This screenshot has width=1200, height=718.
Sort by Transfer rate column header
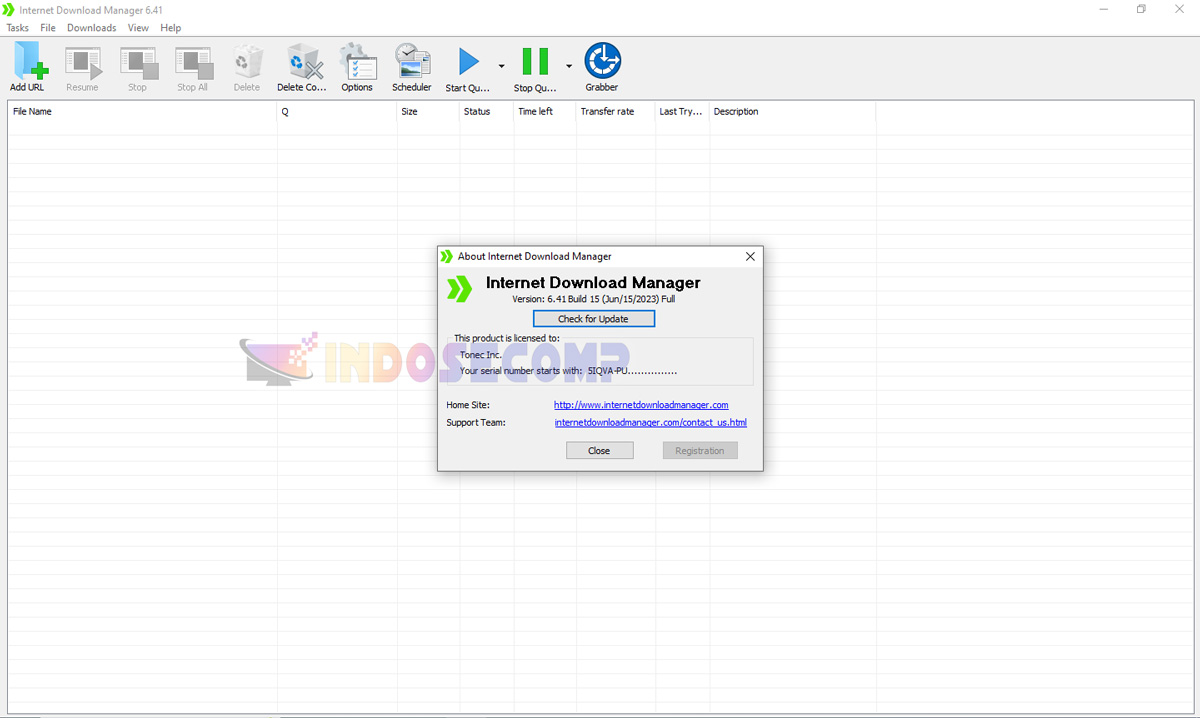pos(616,112)
